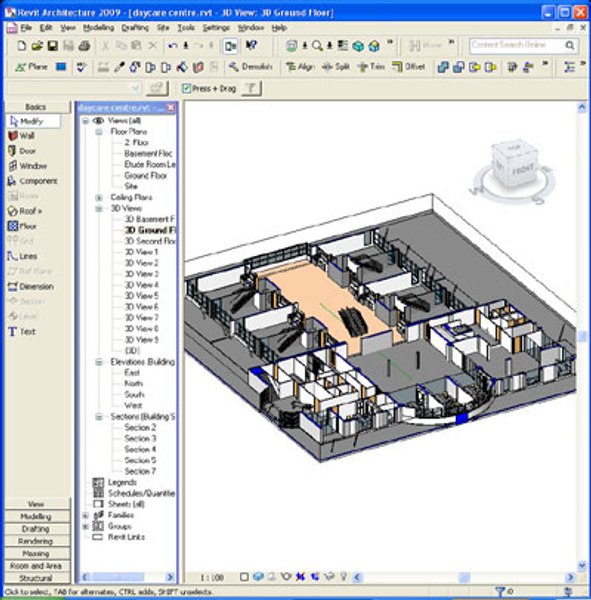591x600 pixels.
Task: Select the Align tool
Action: [300, 67]
